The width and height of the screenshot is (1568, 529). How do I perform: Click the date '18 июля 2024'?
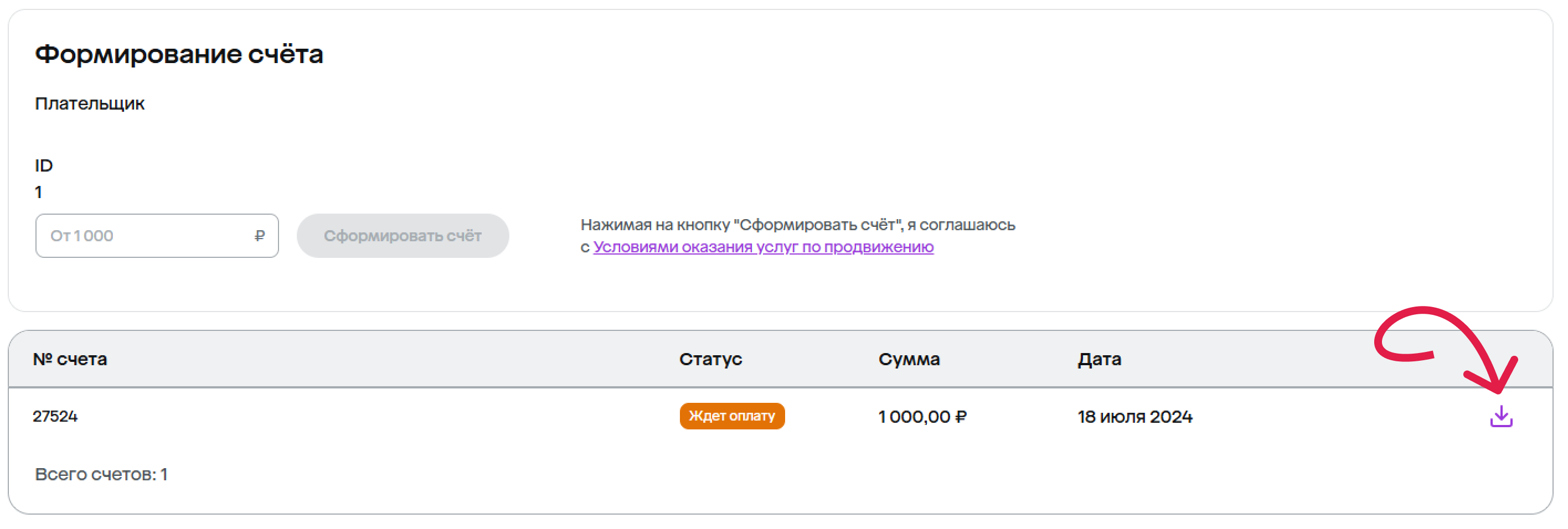(x=1134, y=417)
